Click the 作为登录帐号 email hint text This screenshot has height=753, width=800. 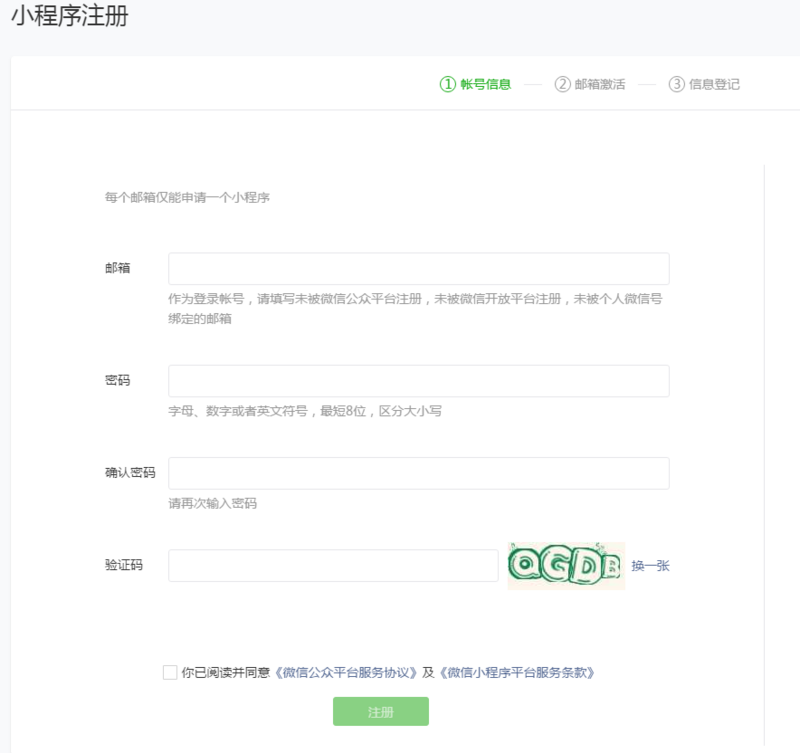(415, 309)
